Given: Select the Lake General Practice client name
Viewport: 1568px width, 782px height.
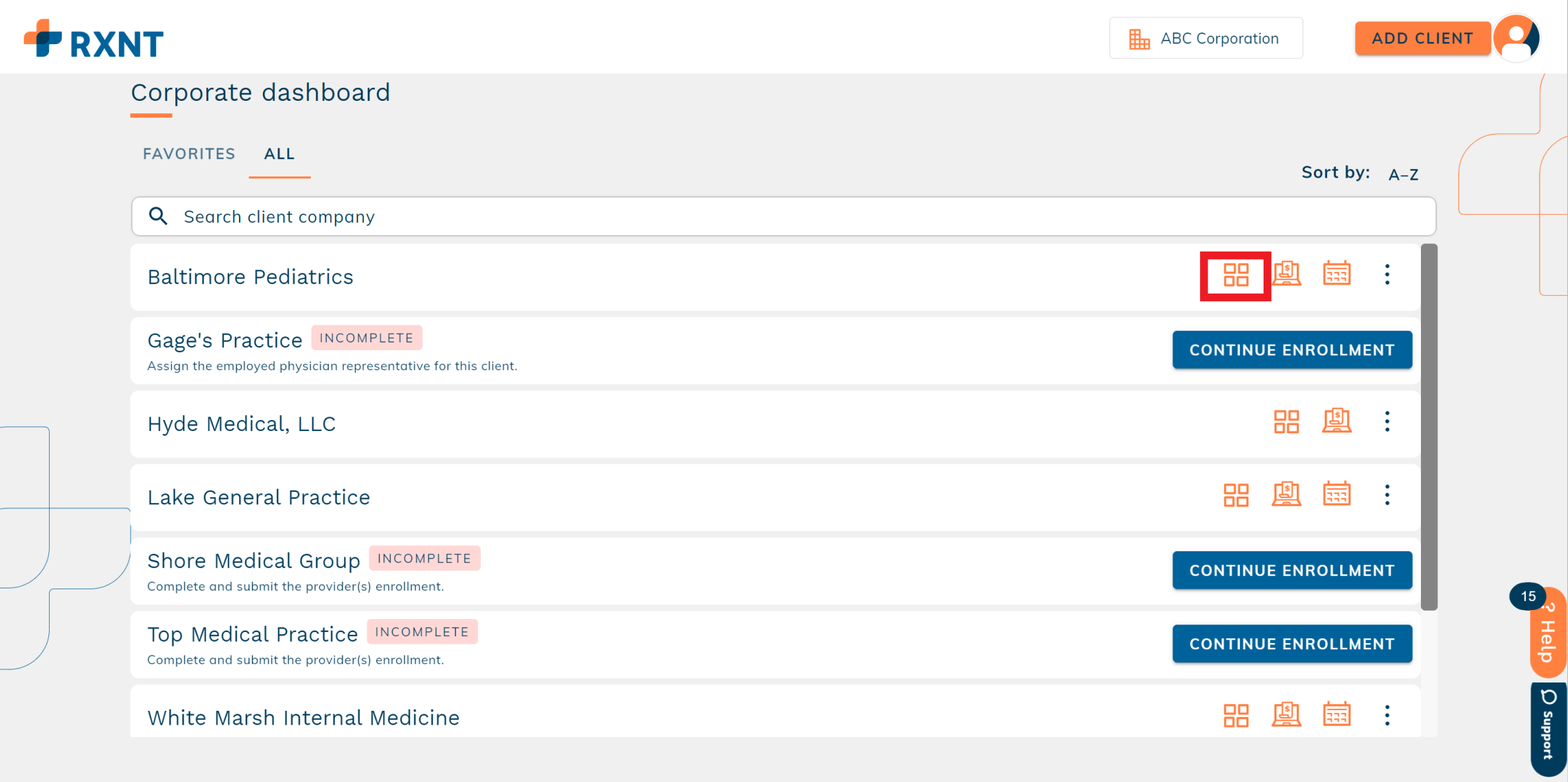Looking at the screenshot, I should pos(258,497).
